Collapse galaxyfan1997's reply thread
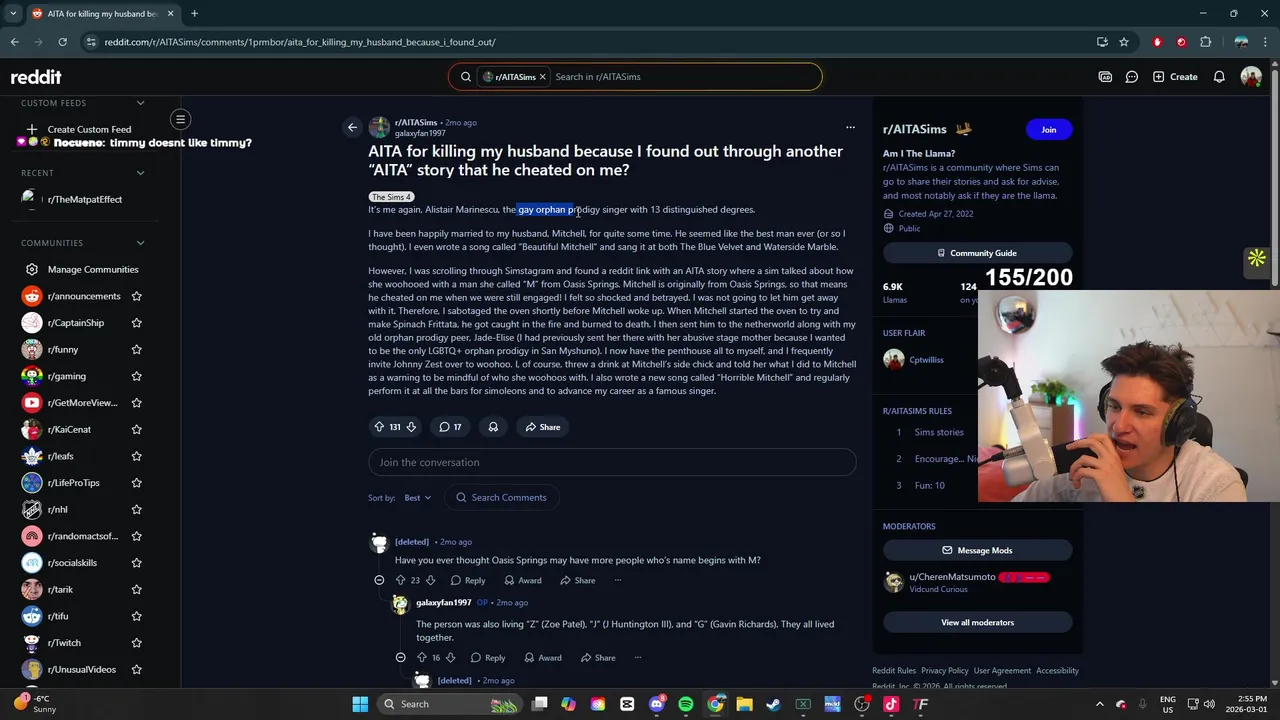This screenshot has height=720, width=1280. click(400, 658)
